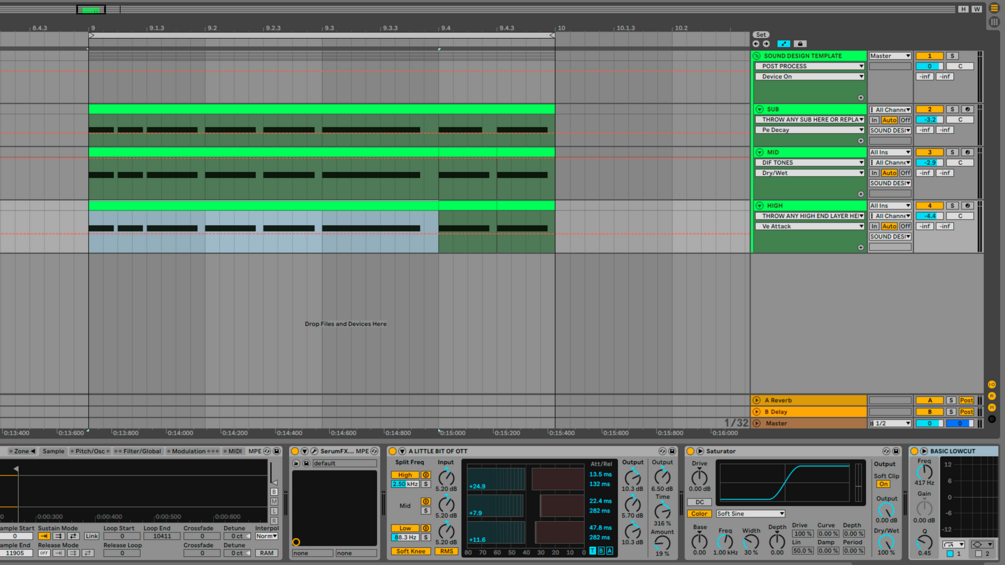Click the A Reverb return track play icon
This screenshot has width=1005, height=565.
(x=757, y=400)
